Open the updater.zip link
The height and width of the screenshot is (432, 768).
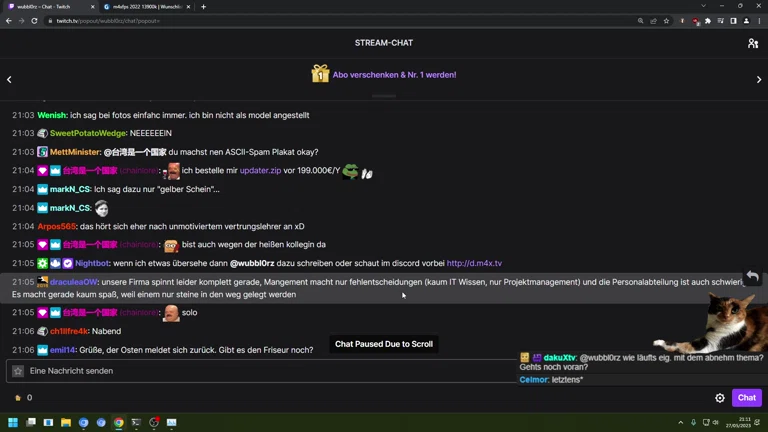[260, 170]
